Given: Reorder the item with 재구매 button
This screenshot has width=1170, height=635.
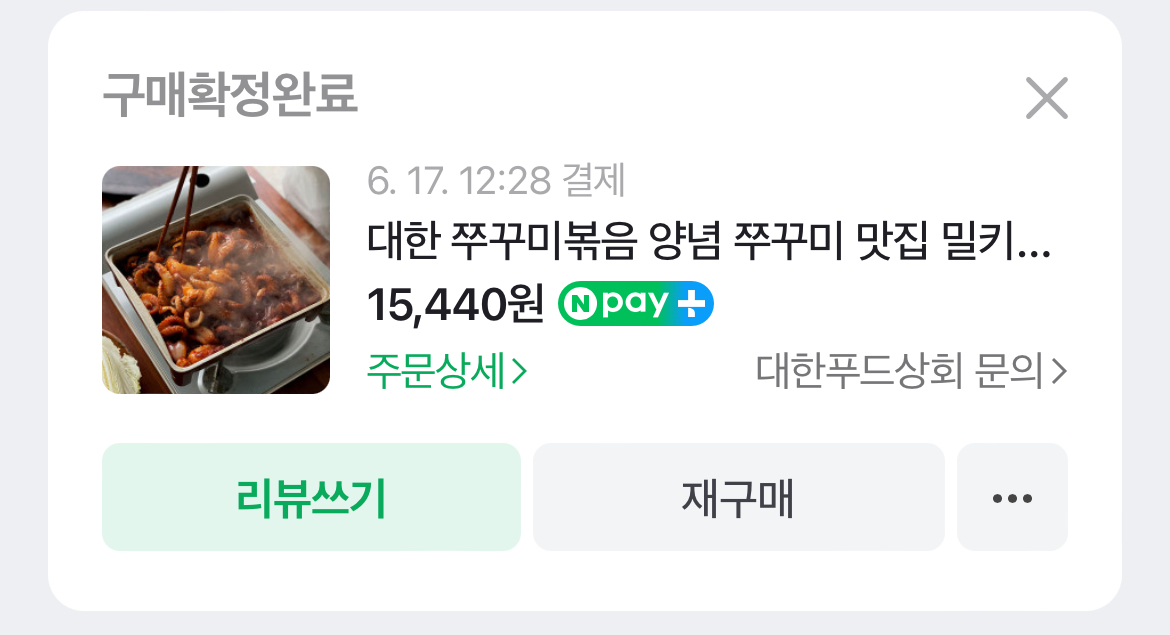Looking at the screenshot, I should tap(738, 497).
